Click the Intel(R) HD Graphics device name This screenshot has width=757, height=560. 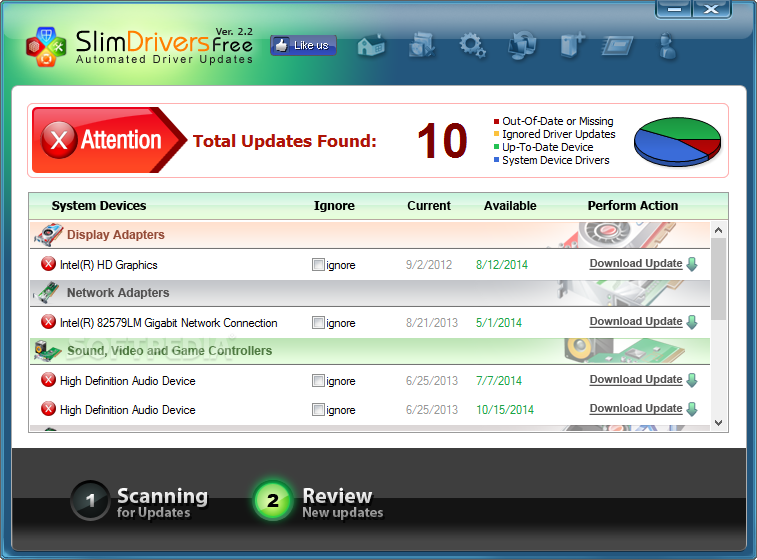coord(109,265)
